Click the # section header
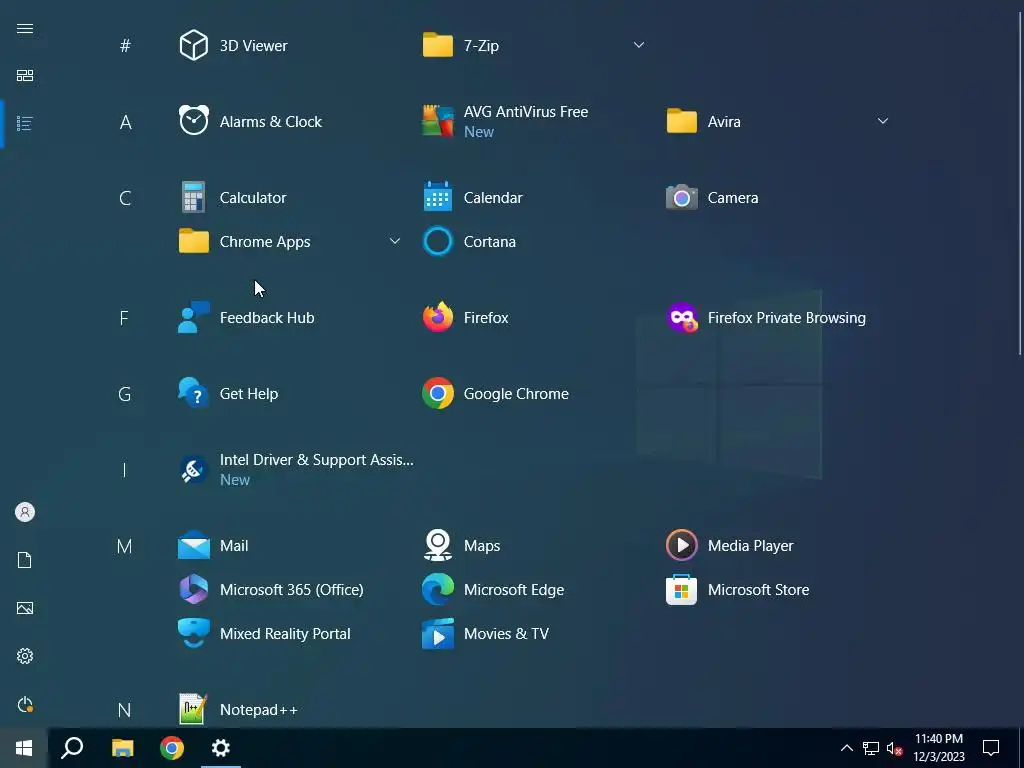The width and height of the screenshot is (1024, 768). tap(125, 46)
